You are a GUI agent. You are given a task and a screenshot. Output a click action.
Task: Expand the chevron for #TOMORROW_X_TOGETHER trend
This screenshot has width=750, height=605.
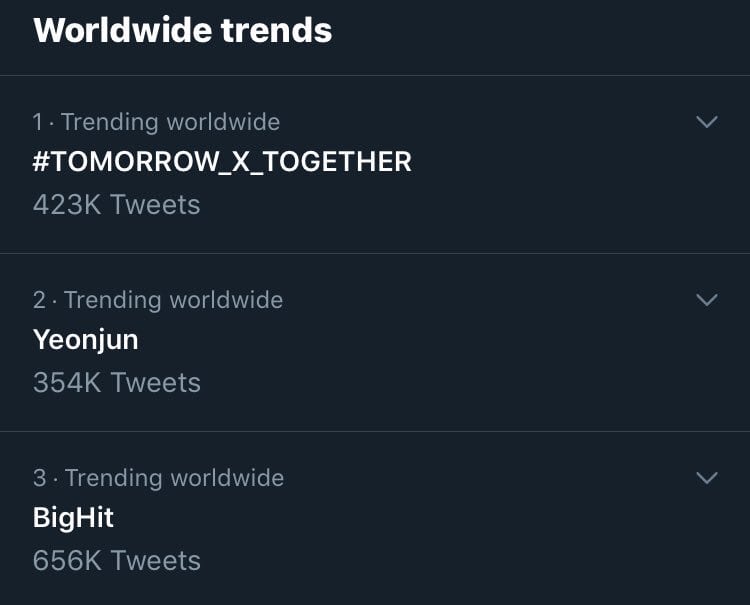707,122
